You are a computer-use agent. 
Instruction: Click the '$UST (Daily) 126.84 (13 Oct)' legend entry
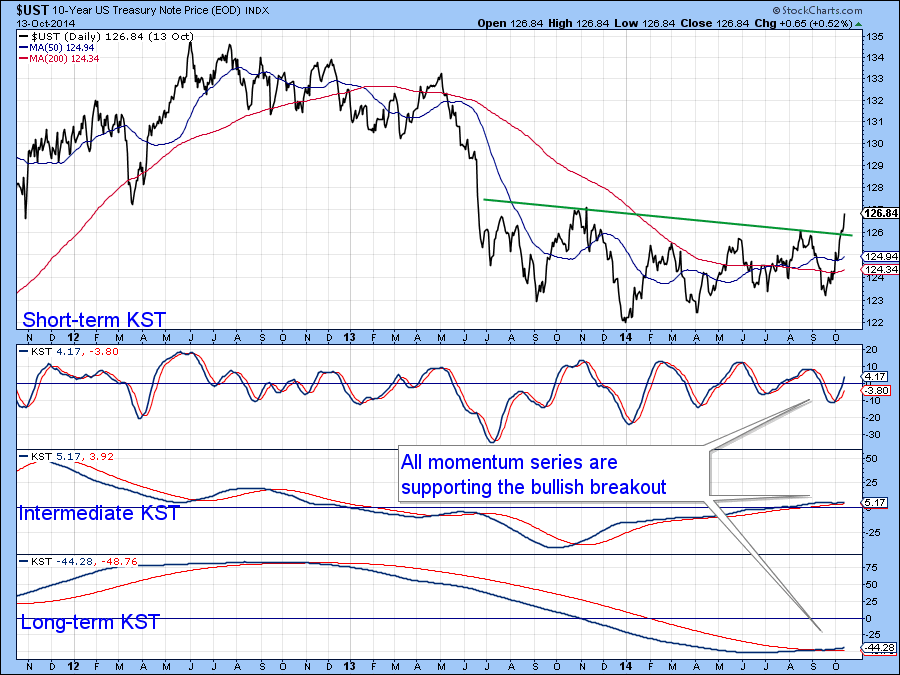click(107, 37)
